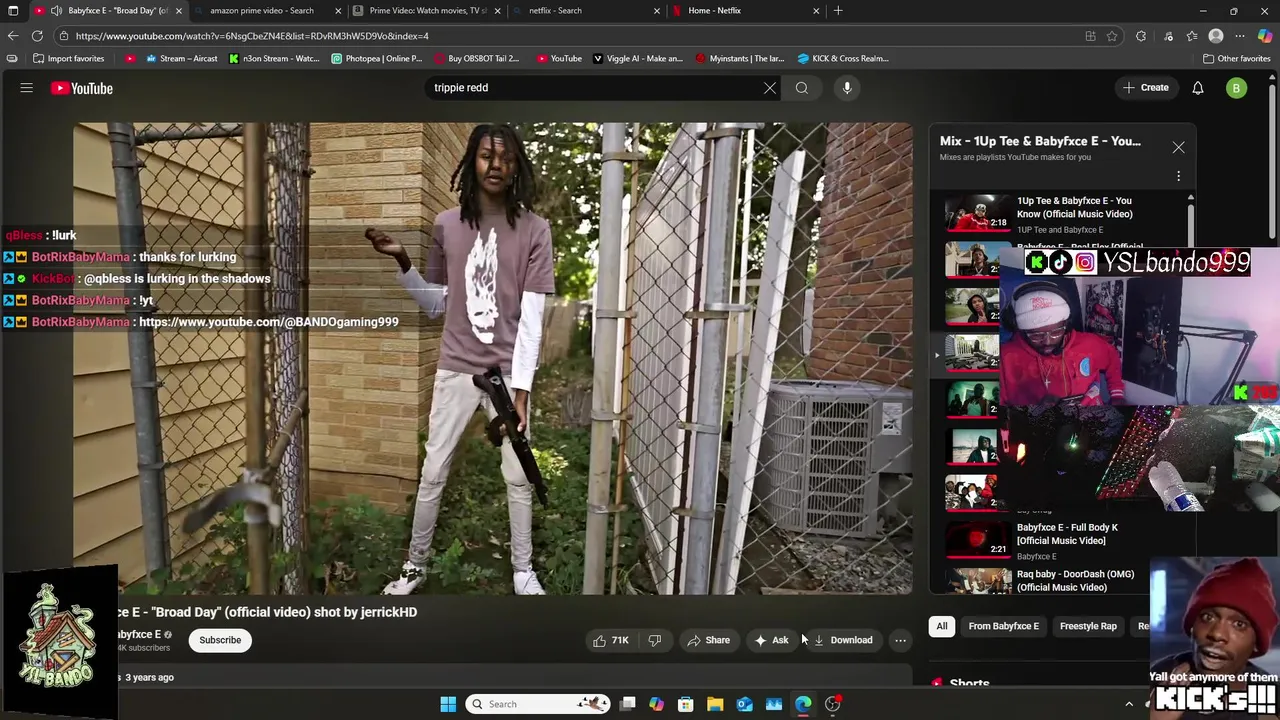Show hidden system tray icons chevron
This screenshot has width=1280, height=720.
tap(1129, 704)
